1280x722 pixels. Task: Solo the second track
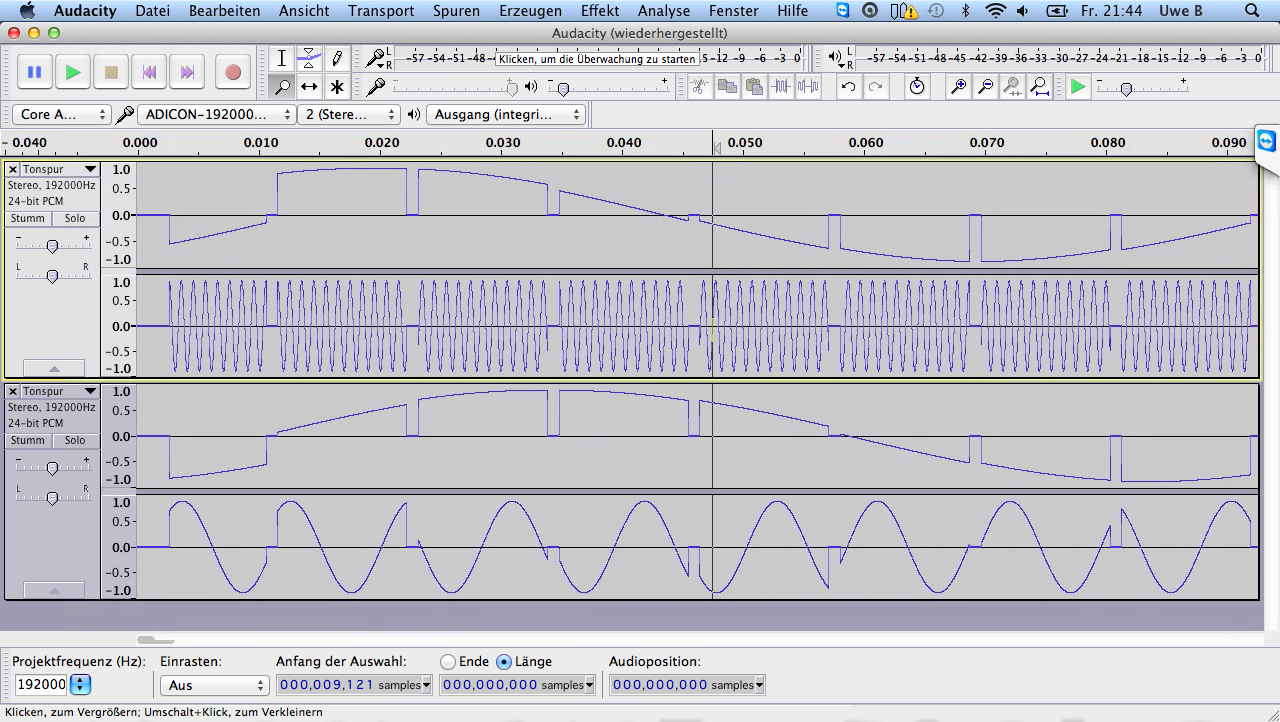(x=75, y=441)
